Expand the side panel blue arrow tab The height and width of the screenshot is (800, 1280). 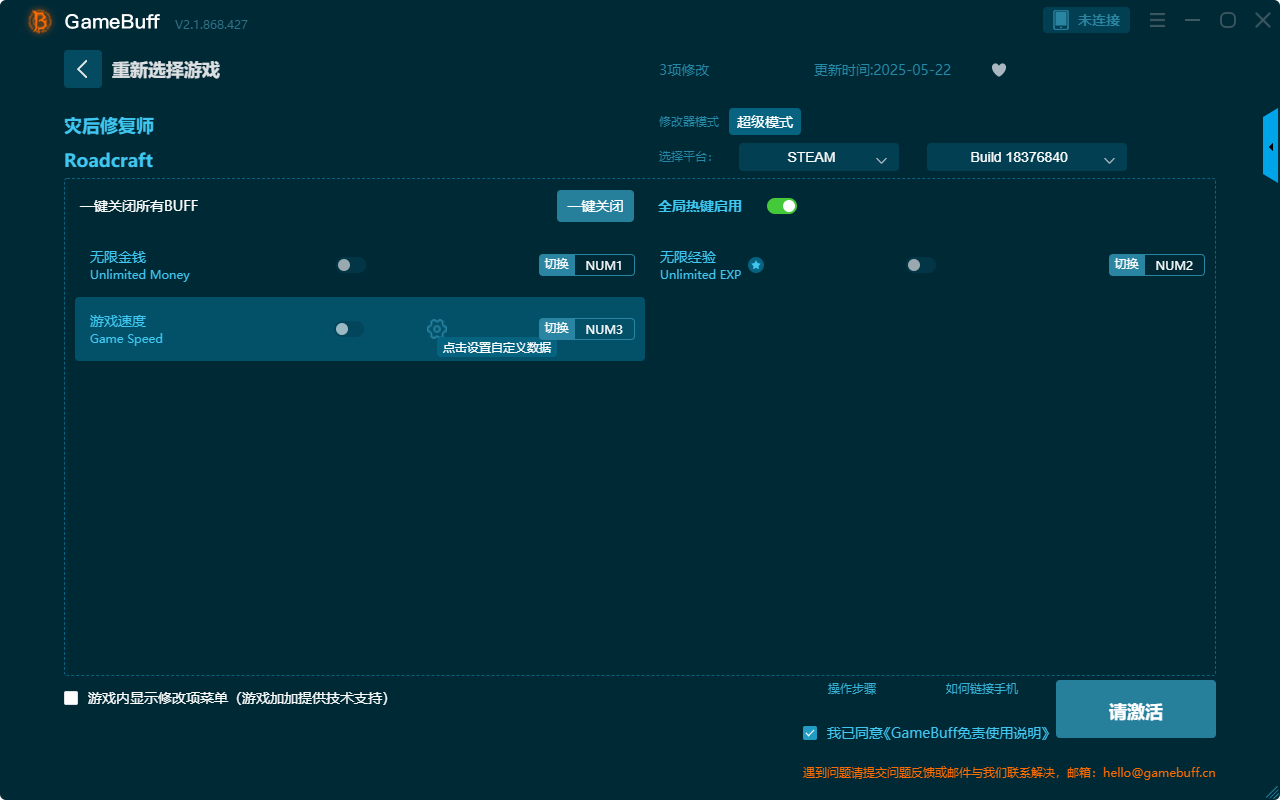(1271, 146)
